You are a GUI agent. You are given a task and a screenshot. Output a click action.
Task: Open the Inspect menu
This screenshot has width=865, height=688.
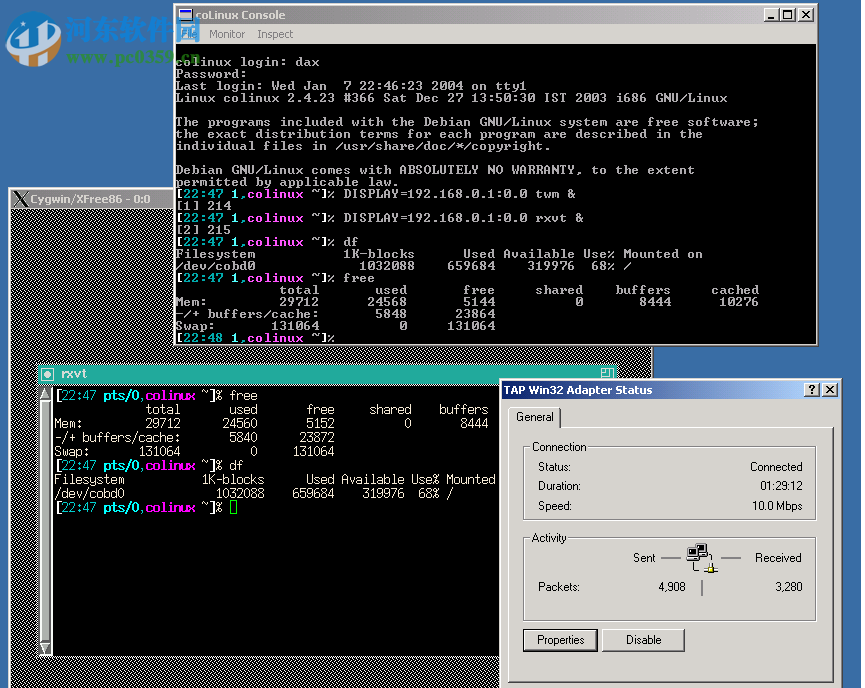click(275, 34)
